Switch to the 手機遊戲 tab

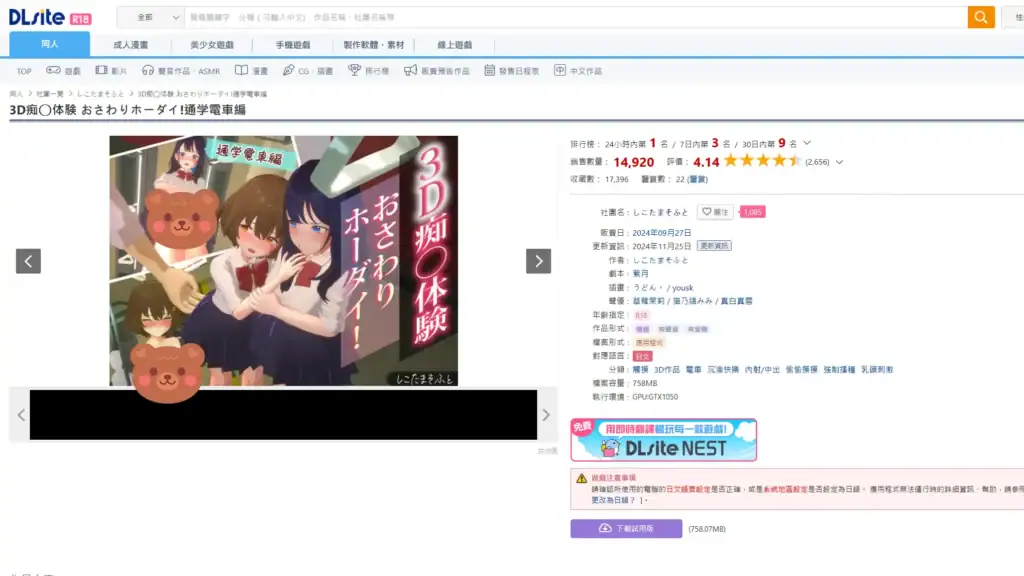293,45
